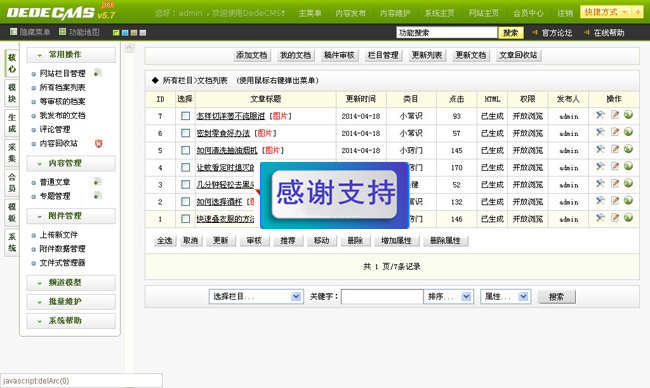
Task: Click the green preview globe for article ID 5
Action: point(628,149)
